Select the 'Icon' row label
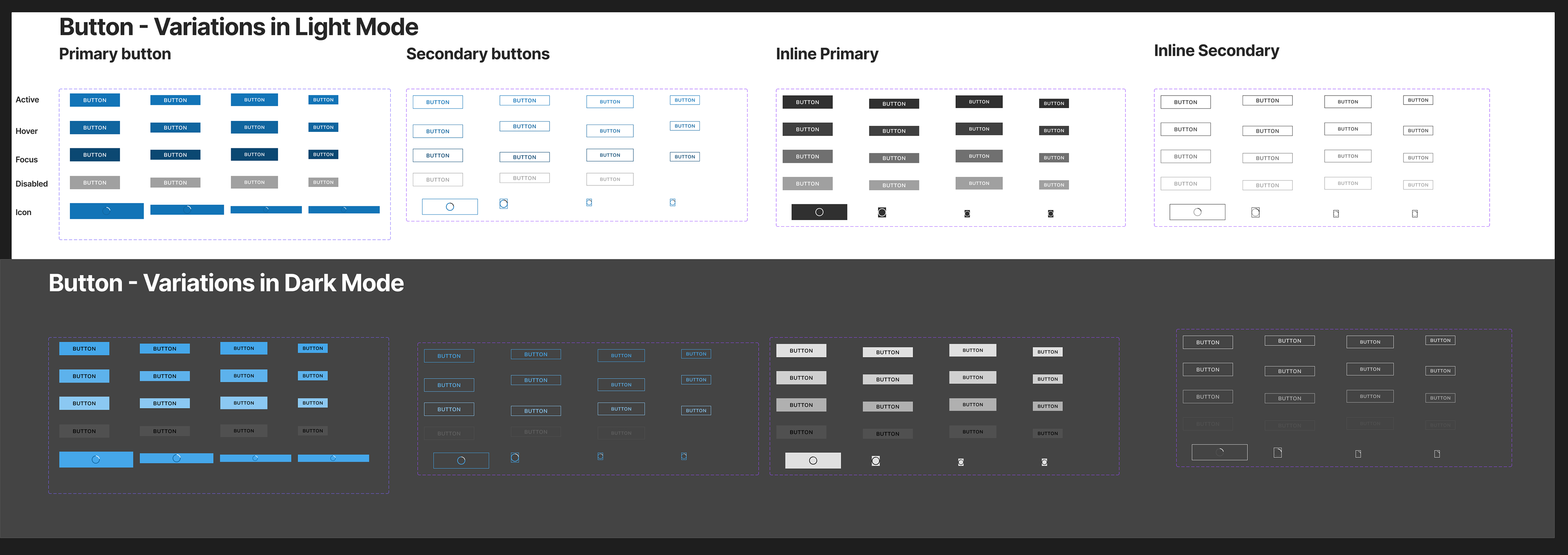This screenshot has height=555, width=1568. pos(23,212)
